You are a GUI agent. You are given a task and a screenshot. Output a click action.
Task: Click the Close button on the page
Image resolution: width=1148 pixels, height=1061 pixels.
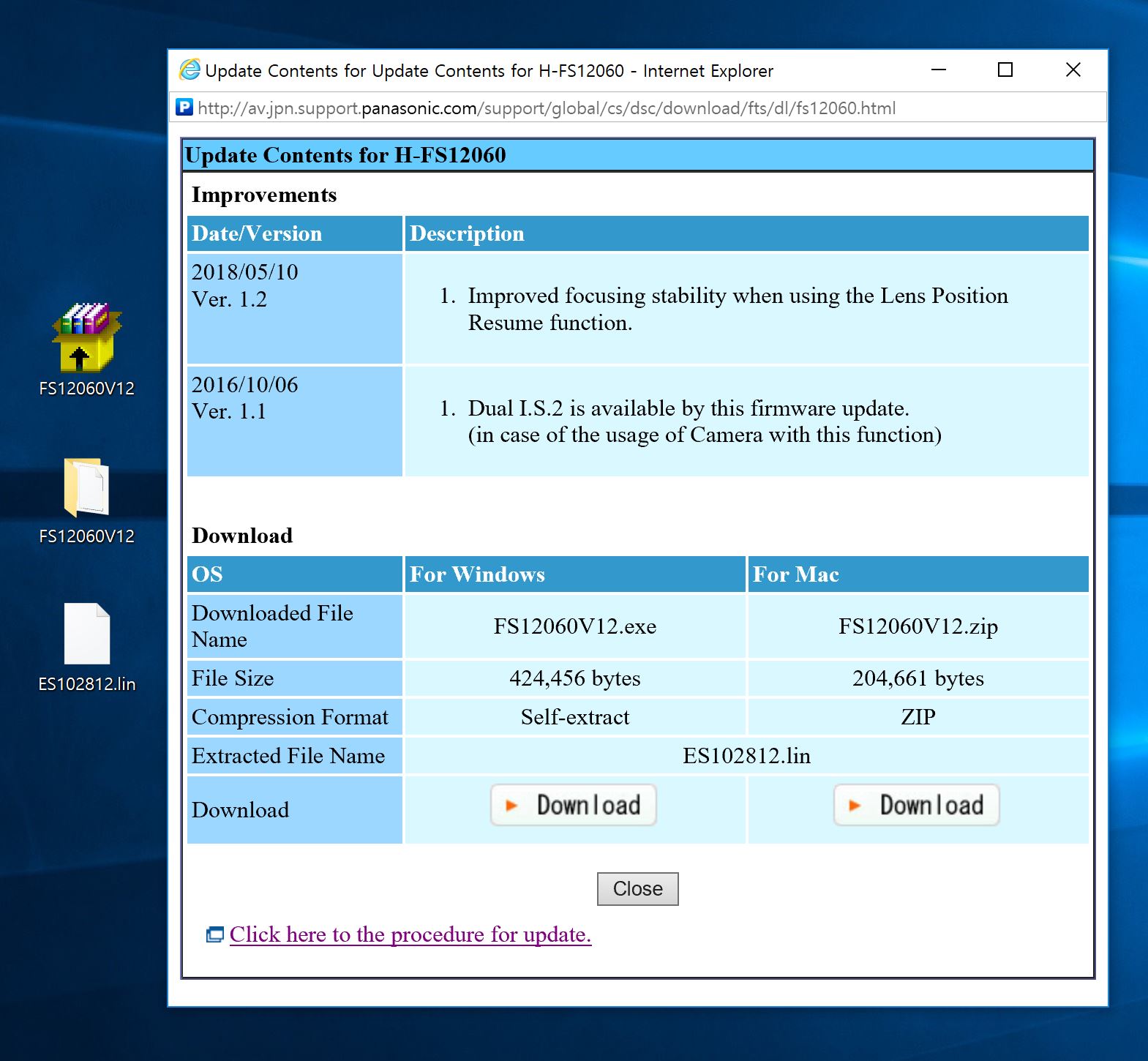click(x=638, y=888)
